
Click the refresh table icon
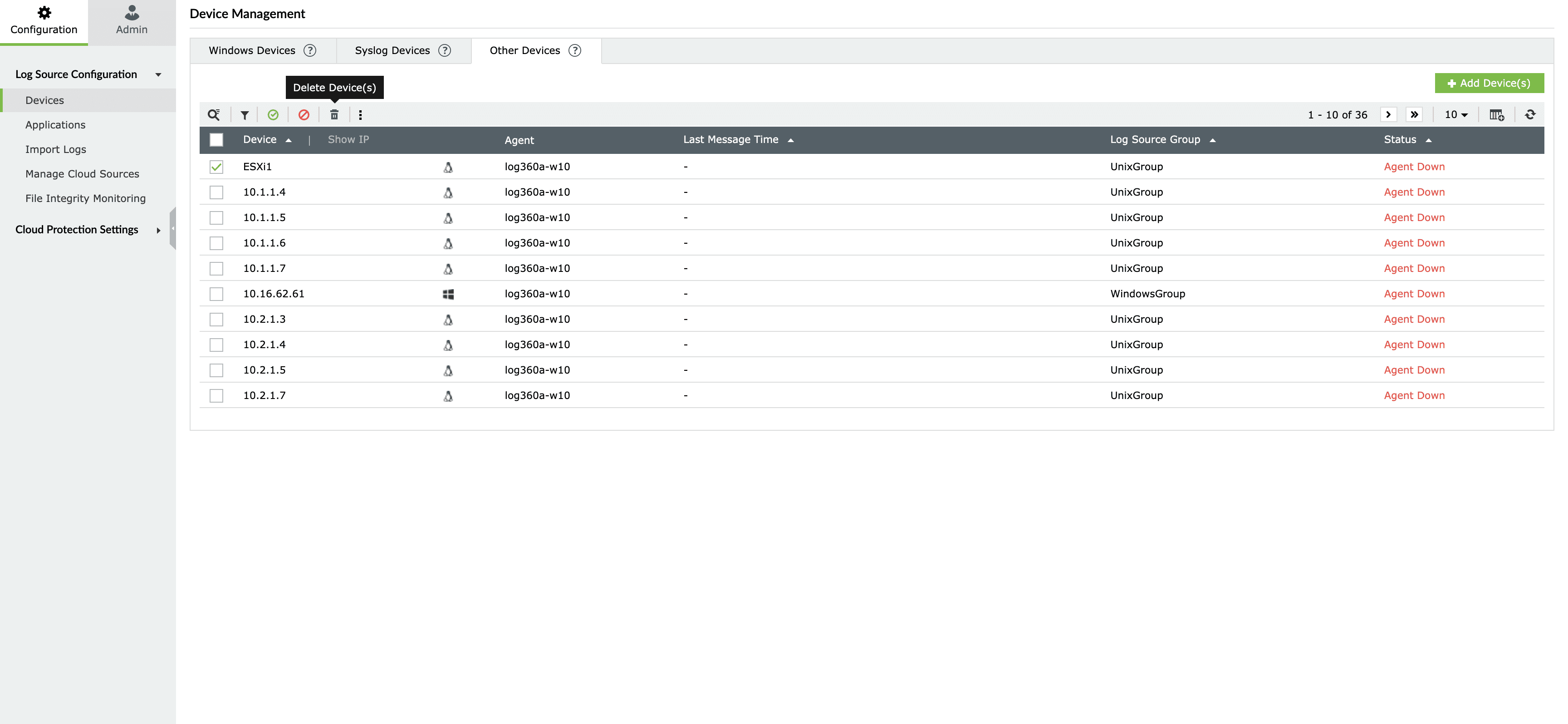[x=1529, y=114]
